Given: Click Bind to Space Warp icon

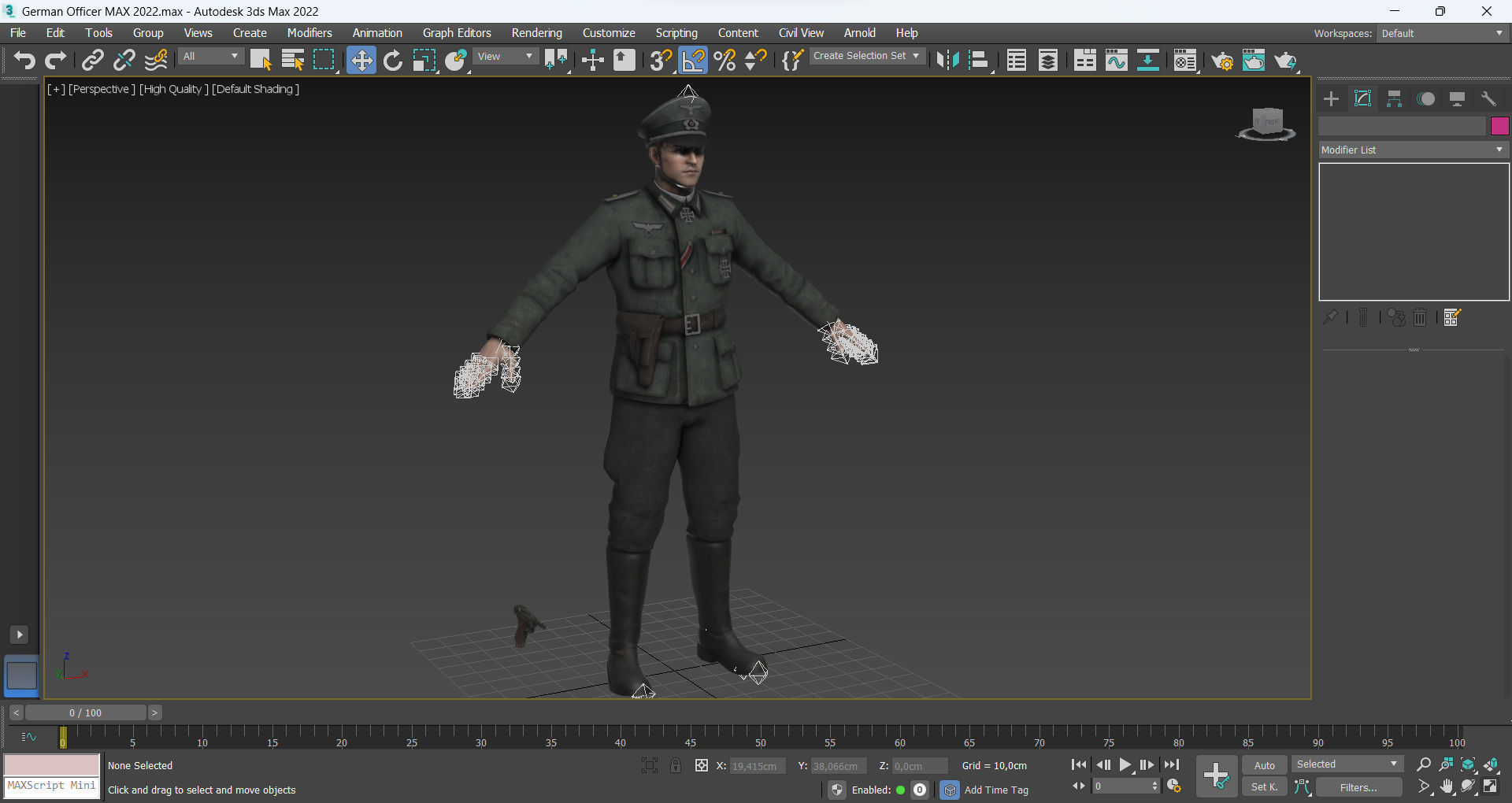Looking at the screenshot, I should (156, 61).
